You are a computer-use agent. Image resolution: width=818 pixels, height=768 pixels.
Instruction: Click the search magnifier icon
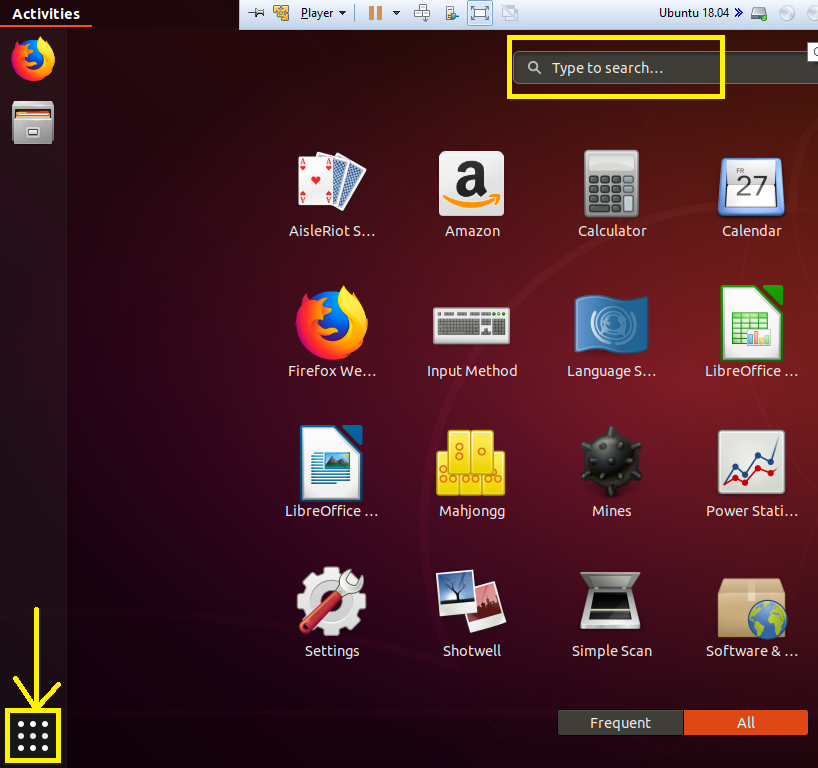(534, 67)
